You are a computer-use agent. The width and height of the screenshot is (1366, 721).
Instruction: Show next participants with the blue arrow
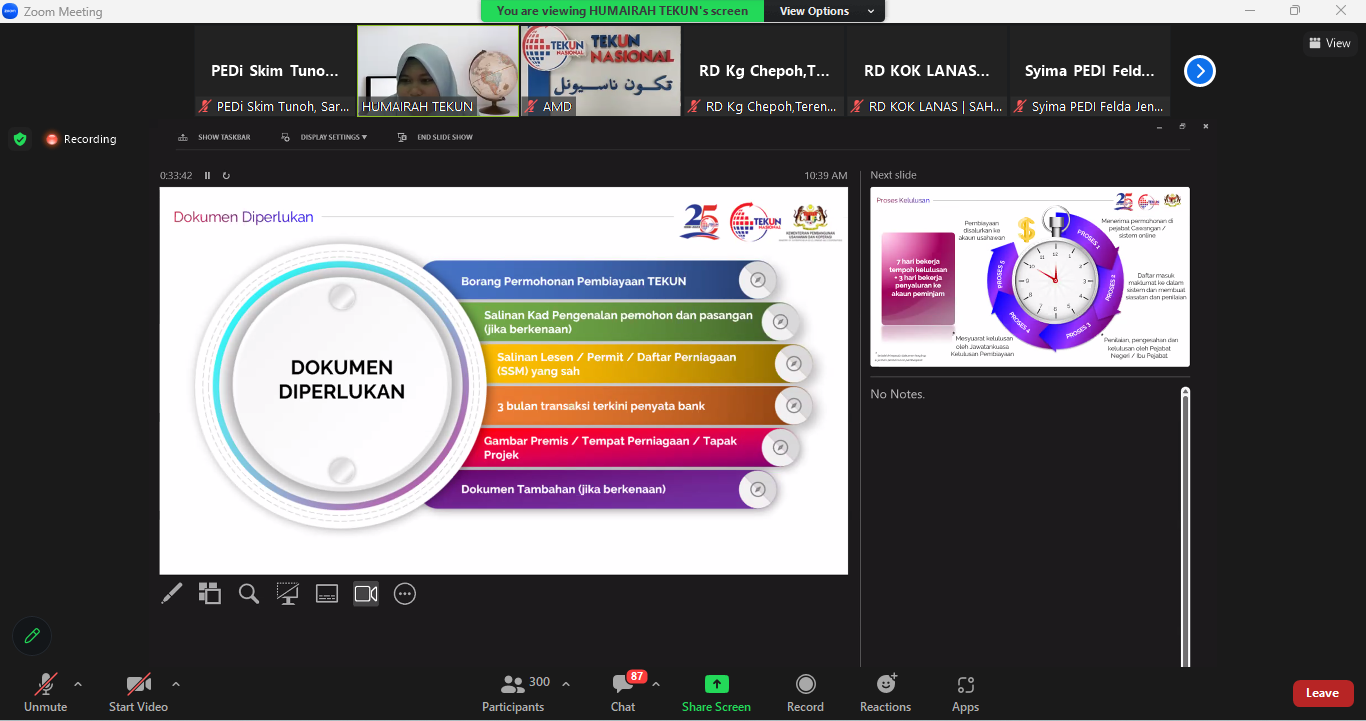(x=1200, y=71)
